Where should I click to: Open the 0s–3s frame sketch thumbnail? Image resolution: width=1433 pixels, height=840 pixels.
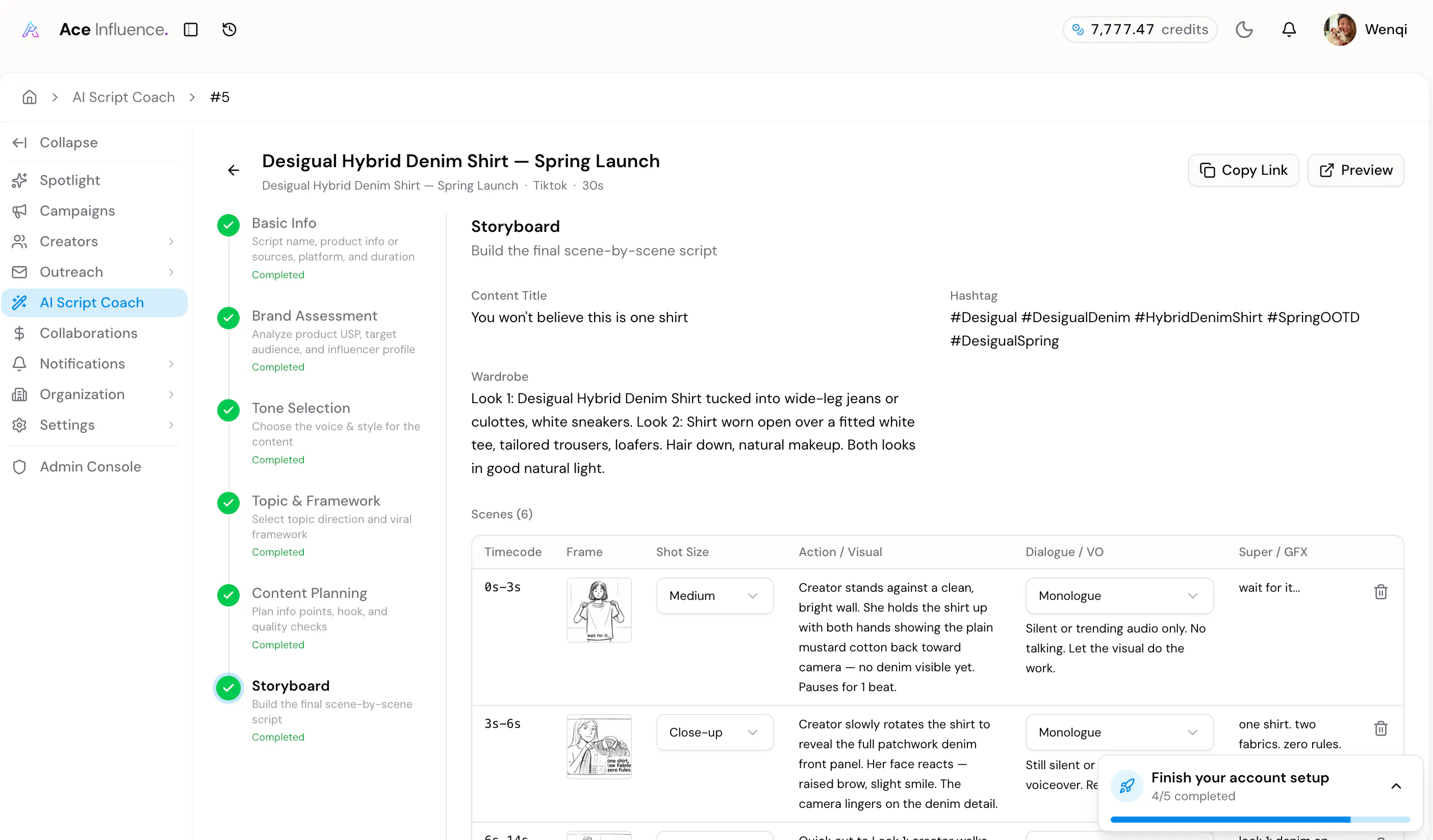click(x=598, y=611)
